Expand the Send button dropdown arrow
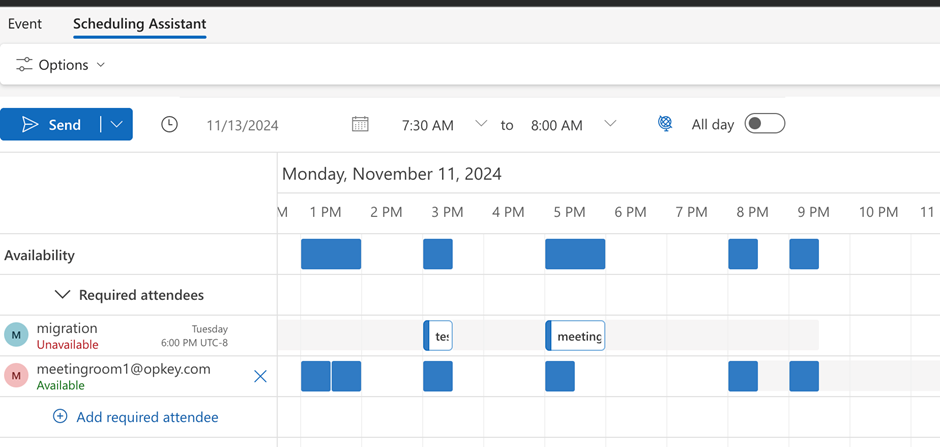This screenshot has height=447, width=940. [117, 124]
